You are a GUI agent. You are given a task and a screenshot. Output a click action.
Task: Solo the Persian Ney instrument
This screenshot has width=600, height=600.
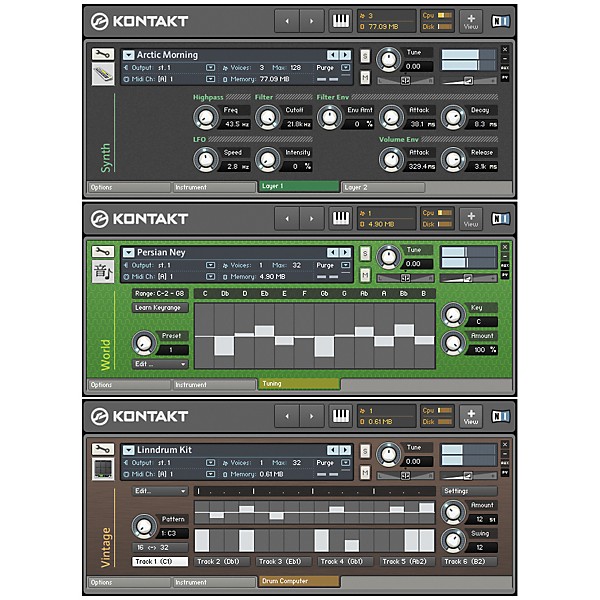(x=365, y=254)
